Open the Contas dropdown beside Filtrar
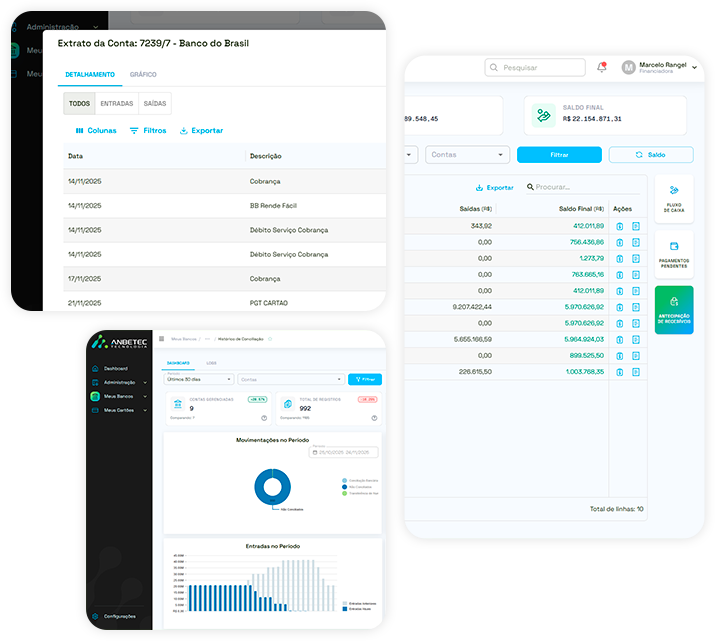 [467, 155]
